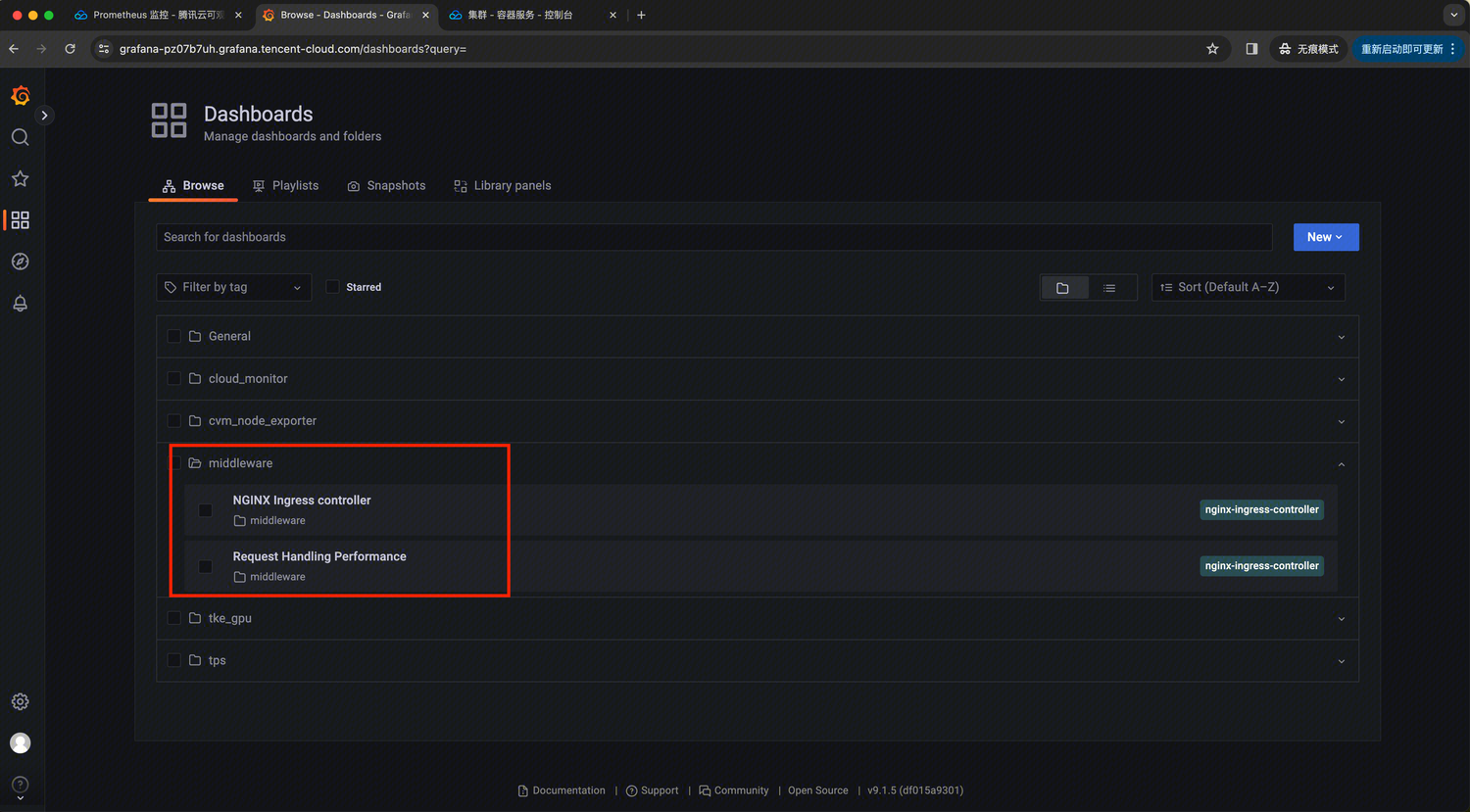Click the Search for dashboards field
The width and height of the screenshot is (1470, 812).
tap(713, 237)
